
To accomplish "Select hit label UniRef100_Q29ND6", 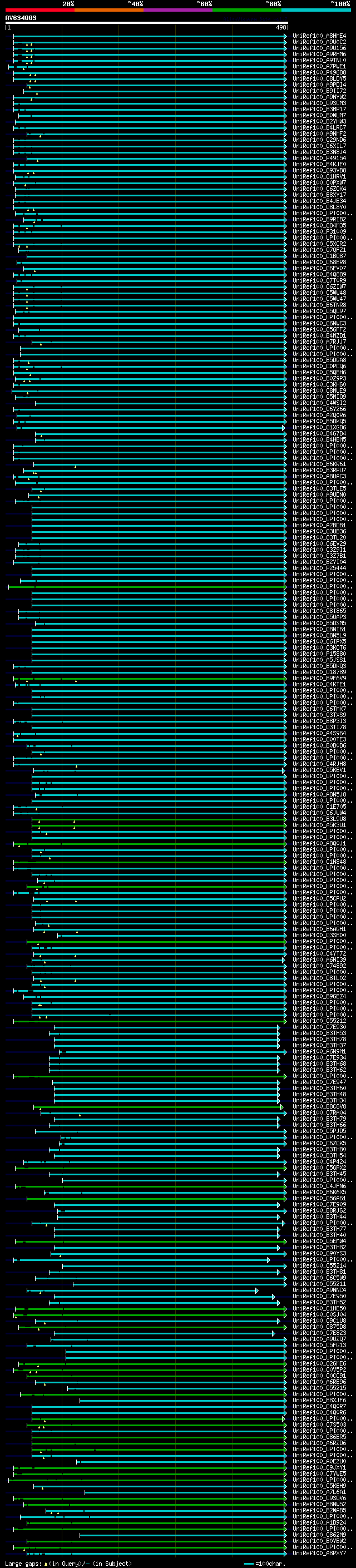I will (x=319, y=140).
